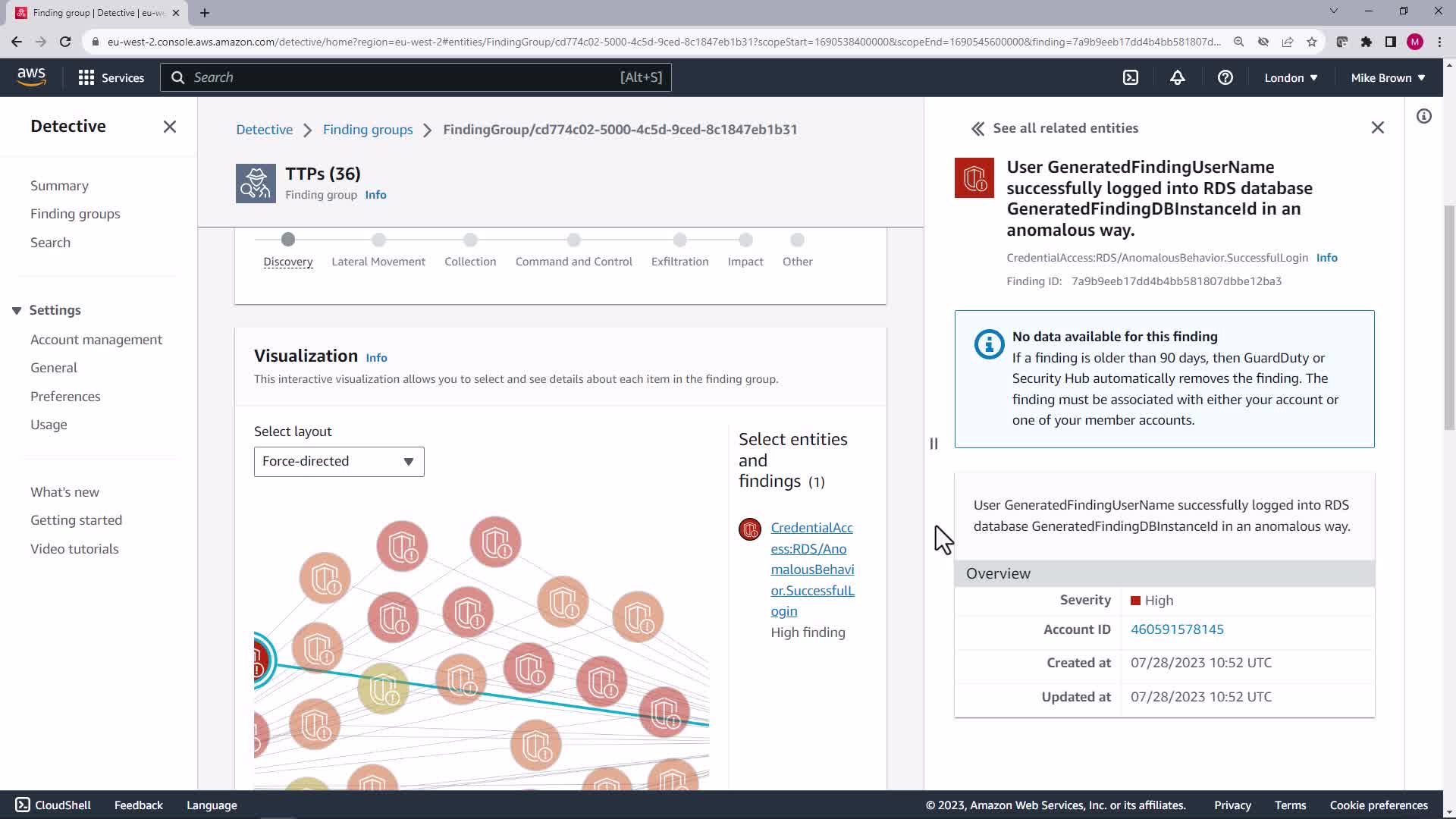The image size is (1456, 819).
Task: Open the London region dropdown
Action: [1290, 77]
